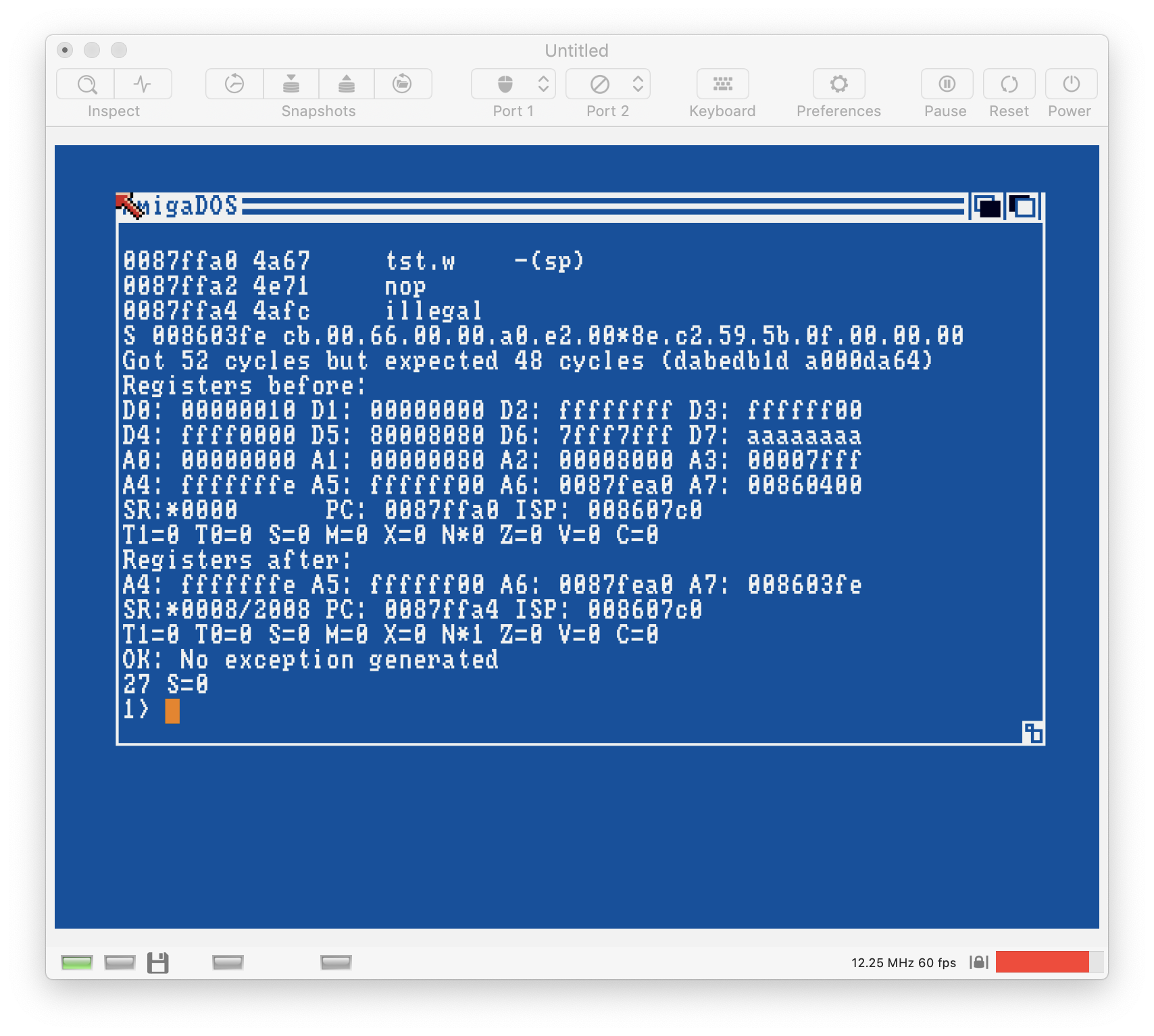Click the AmigaDOS window resize gadget
This screenshot has width=1154, height=1036.
[1032, 732]
